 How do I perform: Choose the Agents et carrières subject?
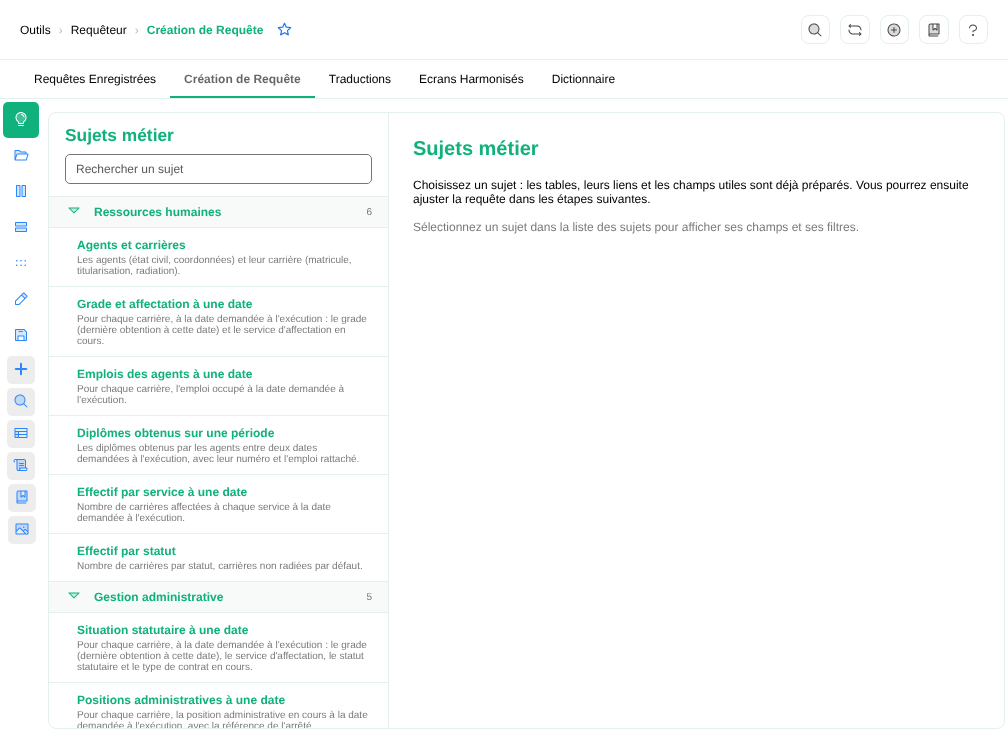[219, 257]
